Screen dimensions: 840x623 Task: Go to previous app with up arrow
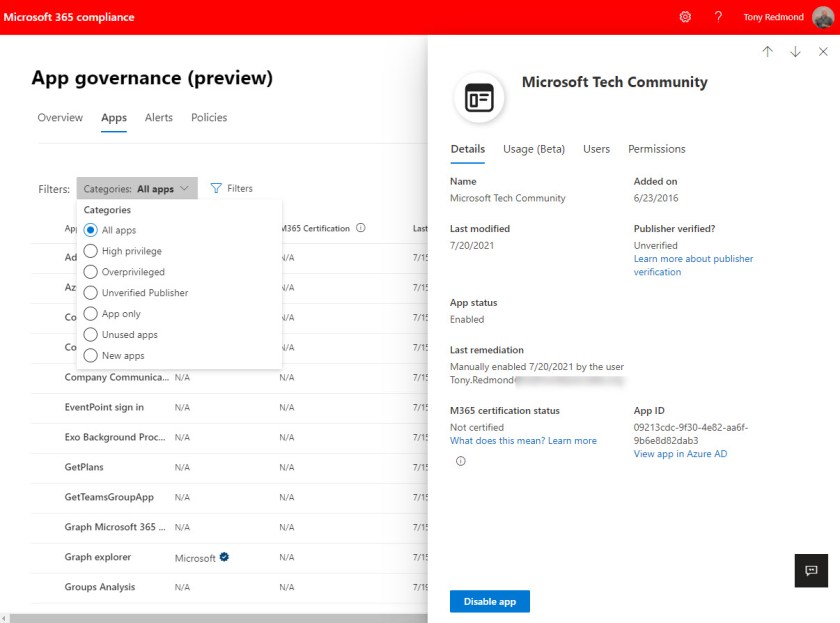767,51
